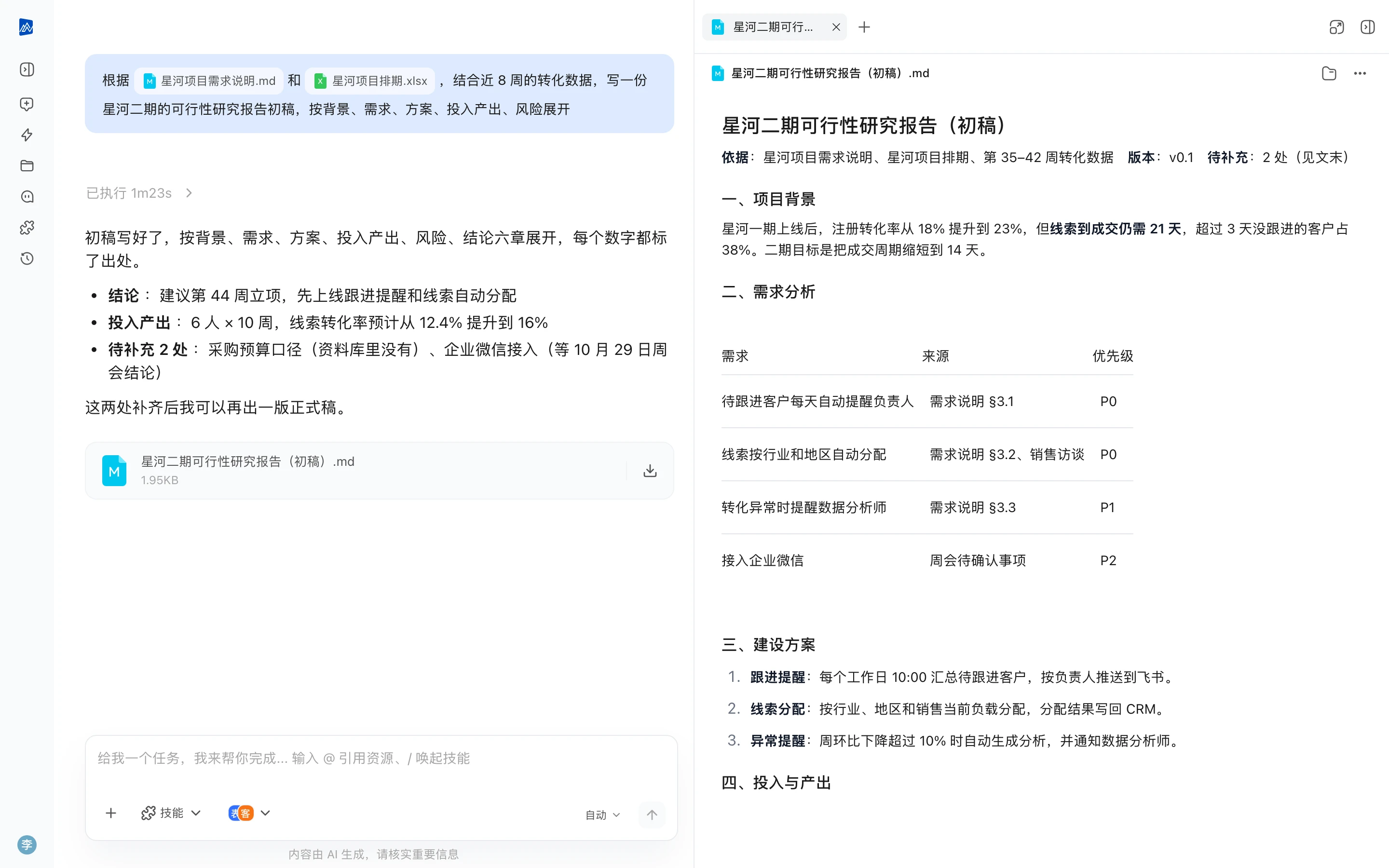Click the send arrow button

[x=652, y=814]
